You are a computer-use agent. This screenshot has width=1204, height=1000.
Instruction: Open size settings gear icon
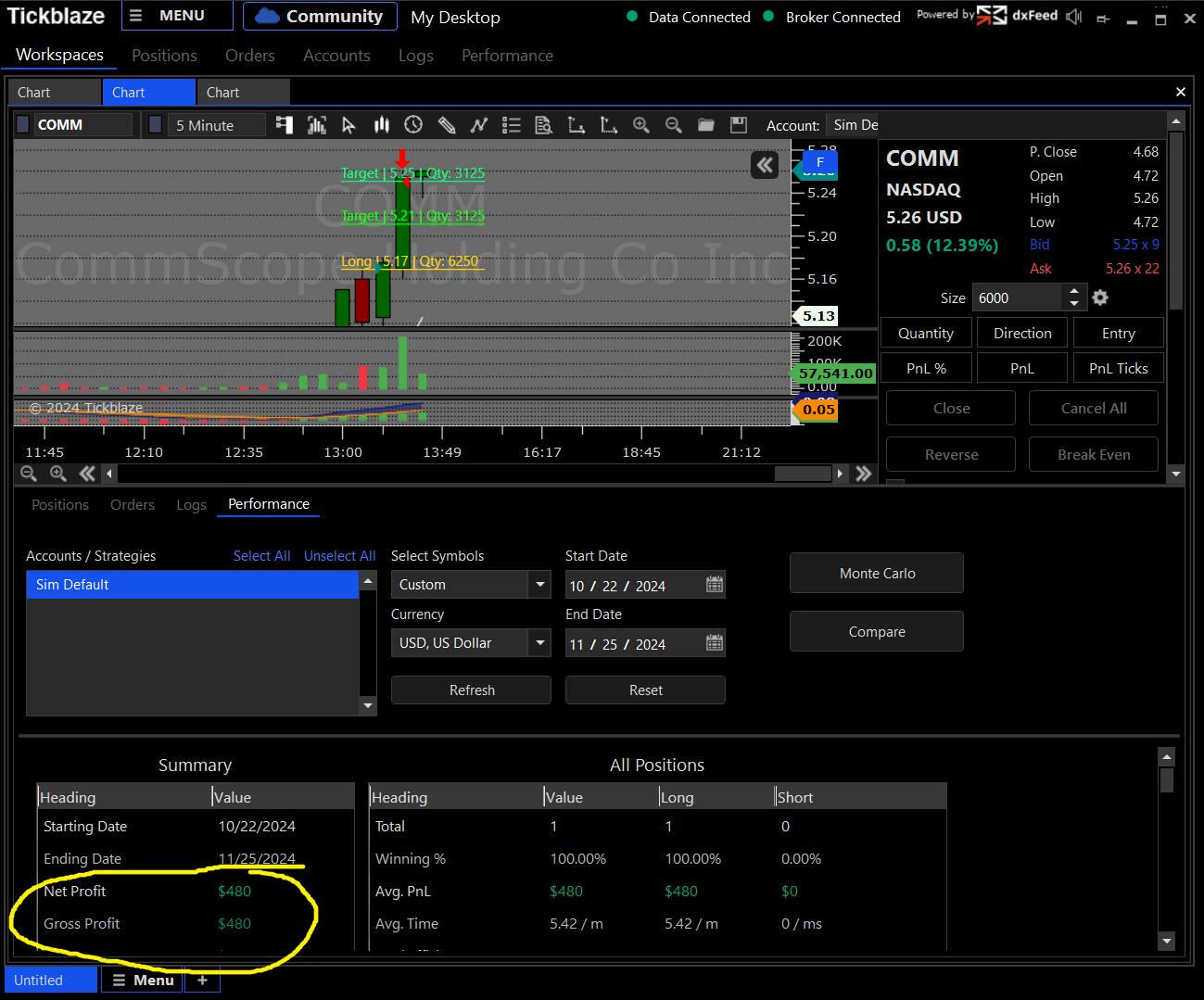pos(1100,297)
